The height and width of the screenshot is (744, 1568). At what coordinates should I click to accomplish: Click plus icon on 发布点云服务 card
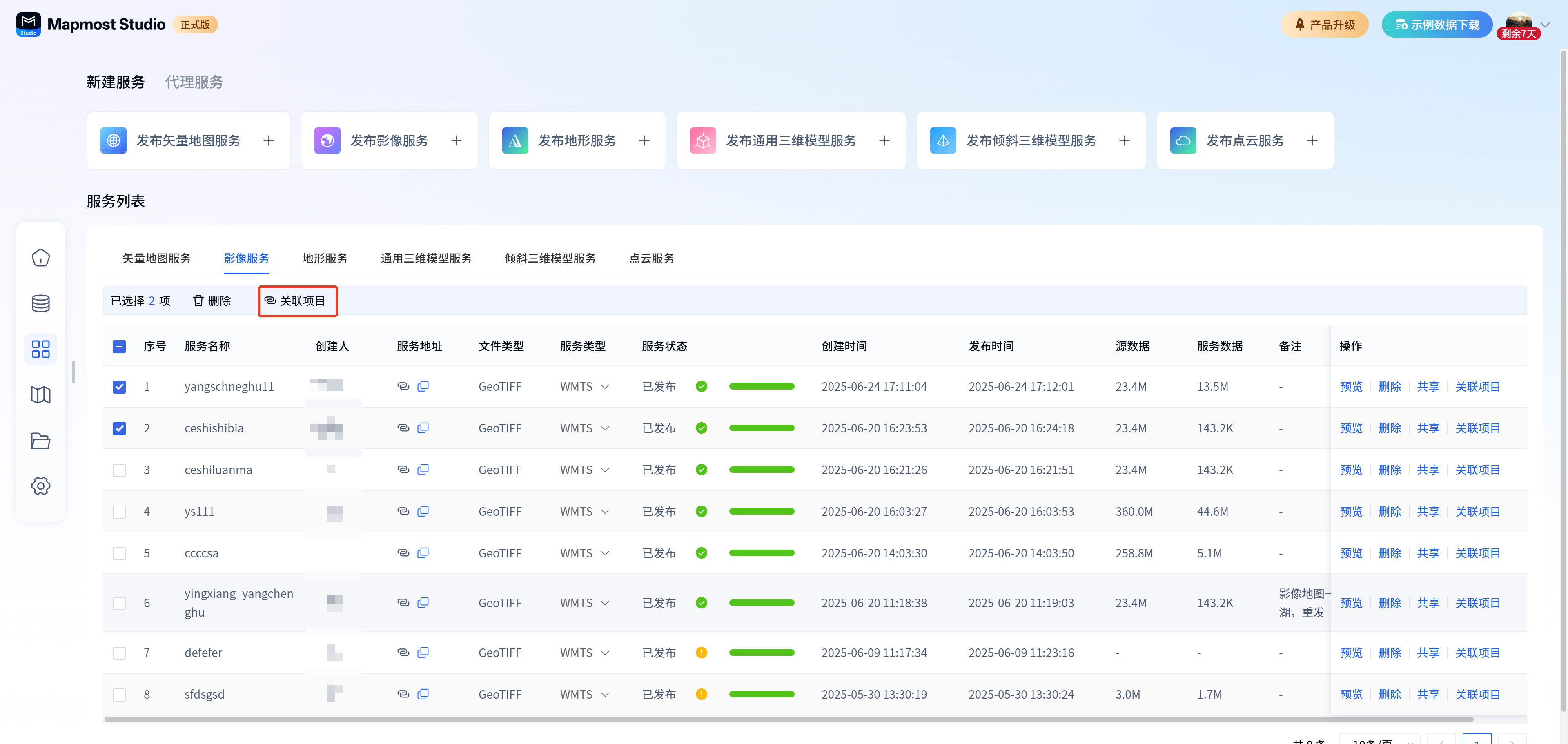click(x=1312, y=140)
